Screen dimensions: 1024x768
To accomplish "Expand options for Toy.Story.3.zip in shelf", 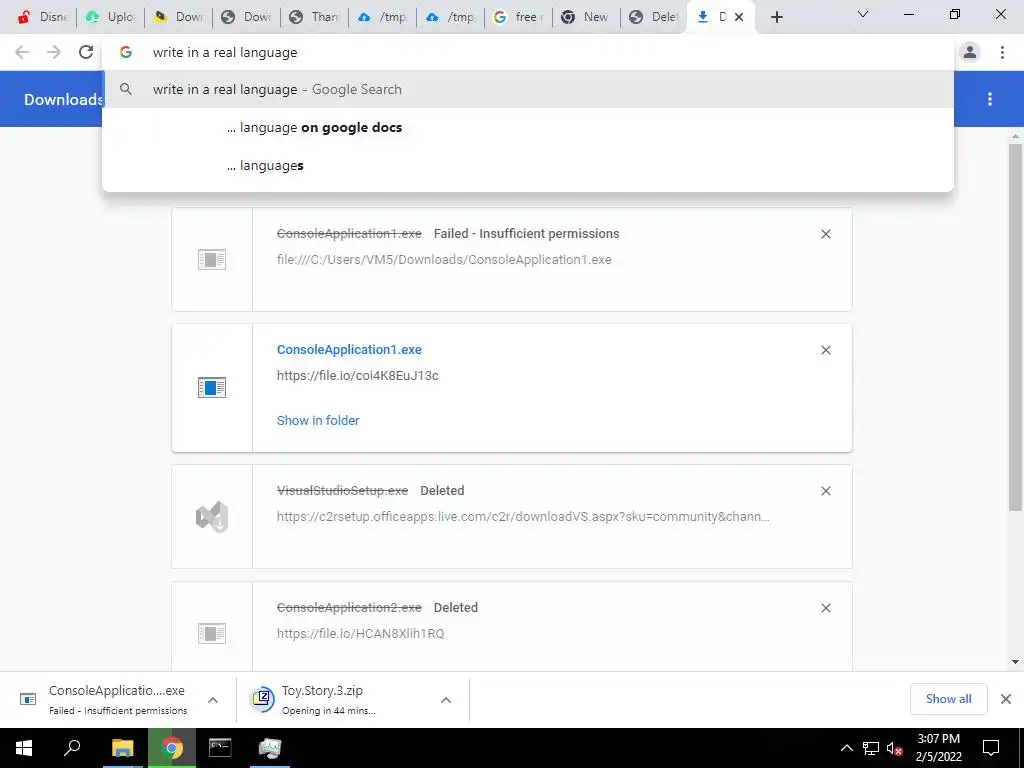I will pos(446,700).
